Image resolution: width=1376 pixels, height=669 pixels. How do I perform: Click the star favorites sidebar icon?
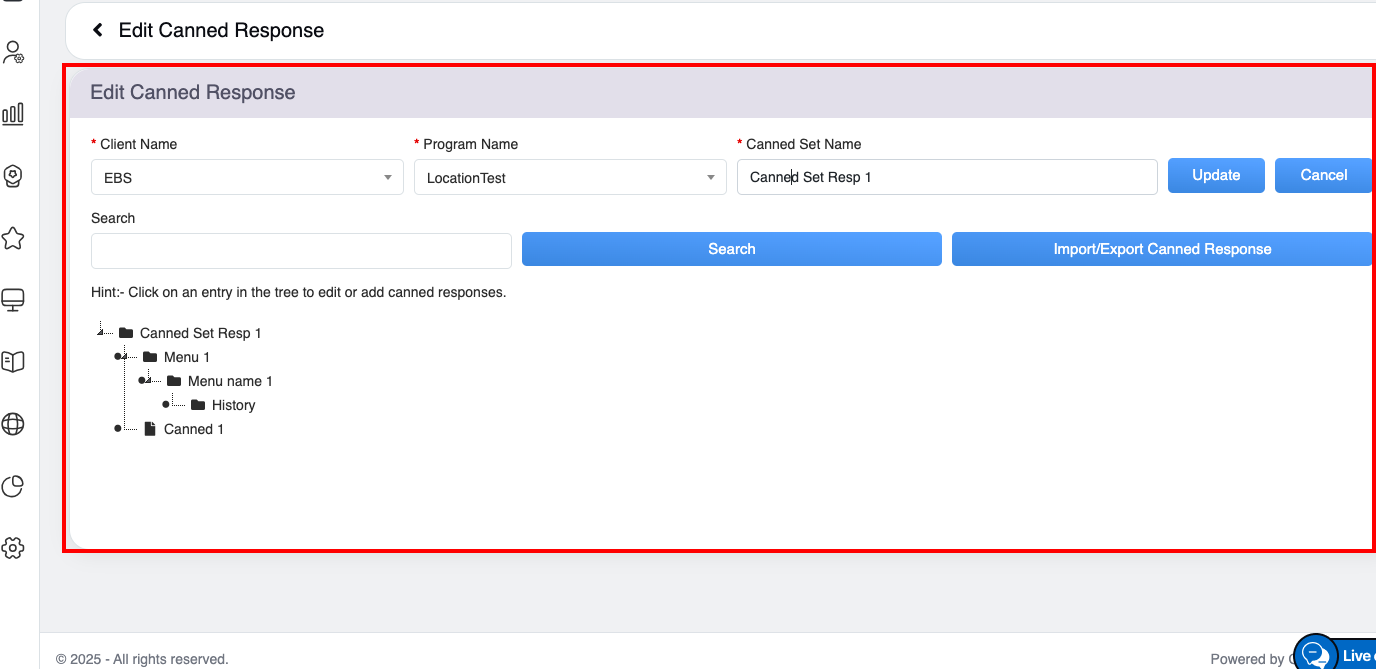pos(13,238)
